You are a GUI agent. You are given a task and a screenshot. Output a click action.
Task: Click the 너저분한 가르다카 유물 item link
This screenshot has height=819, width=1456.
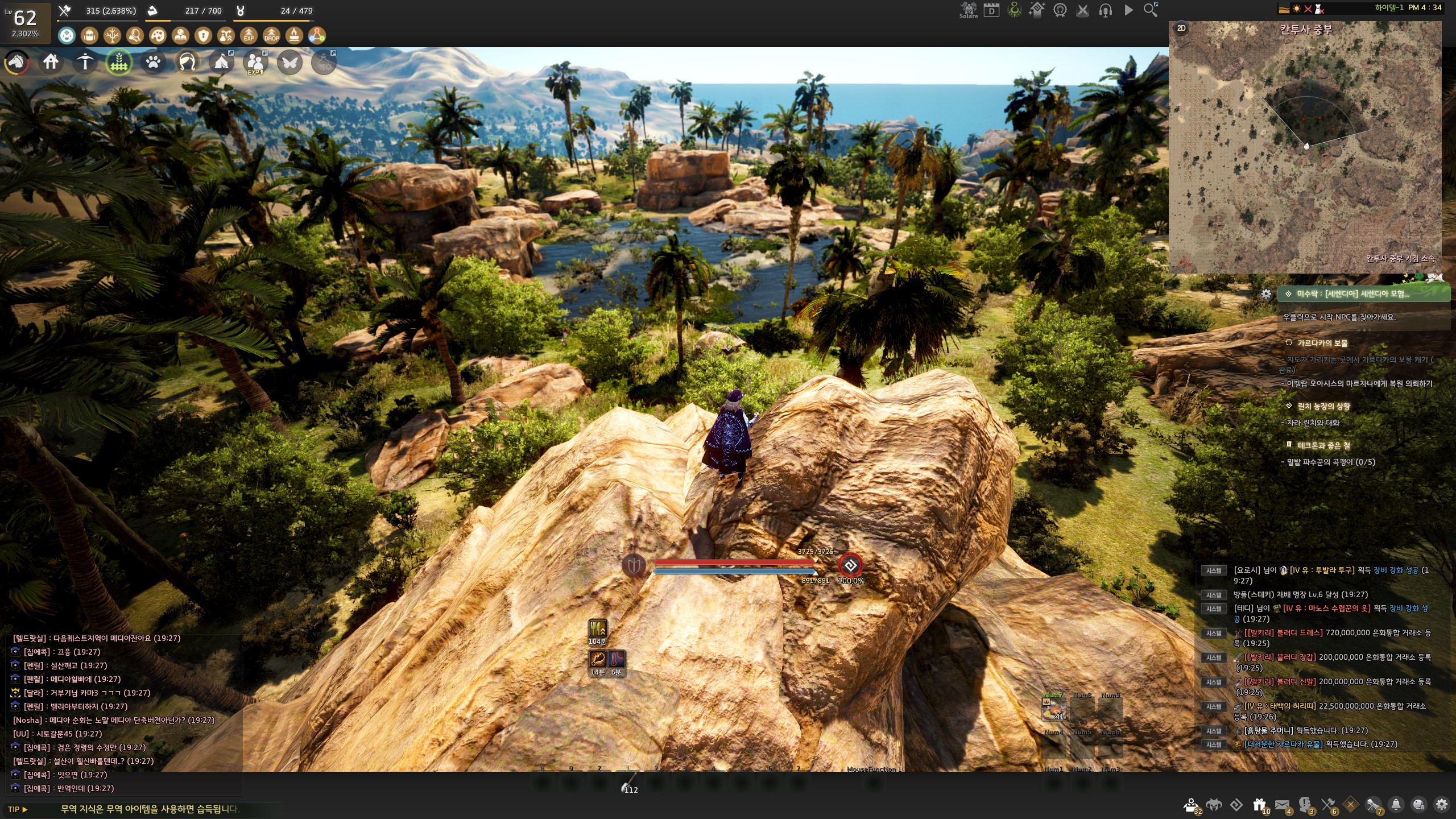(x=1283, y=744)
